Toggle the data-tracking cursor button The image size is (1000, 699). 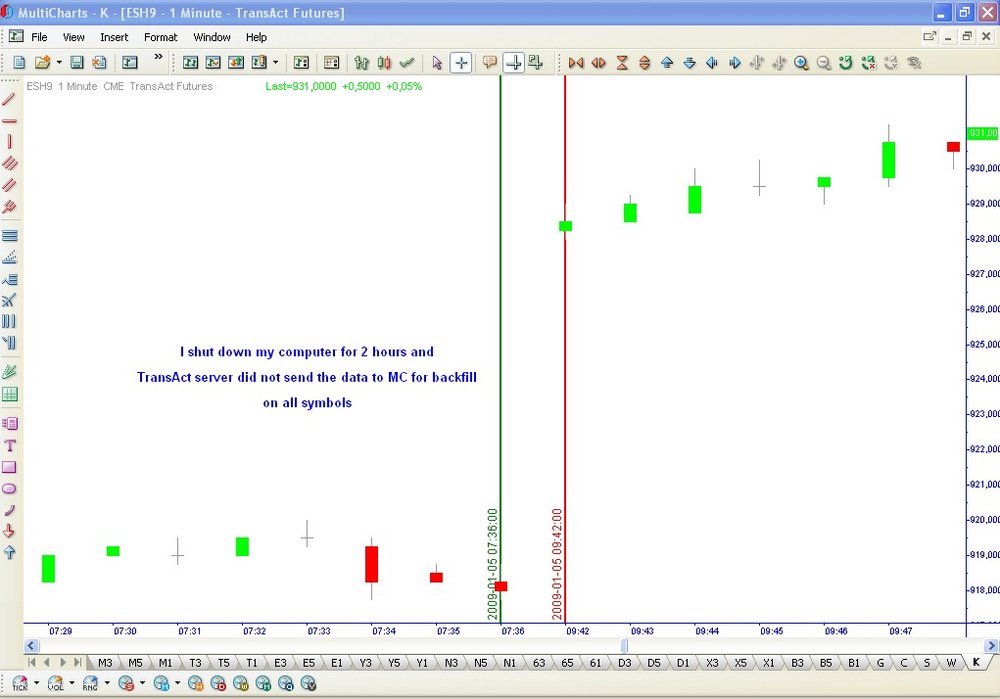point(513,63)
